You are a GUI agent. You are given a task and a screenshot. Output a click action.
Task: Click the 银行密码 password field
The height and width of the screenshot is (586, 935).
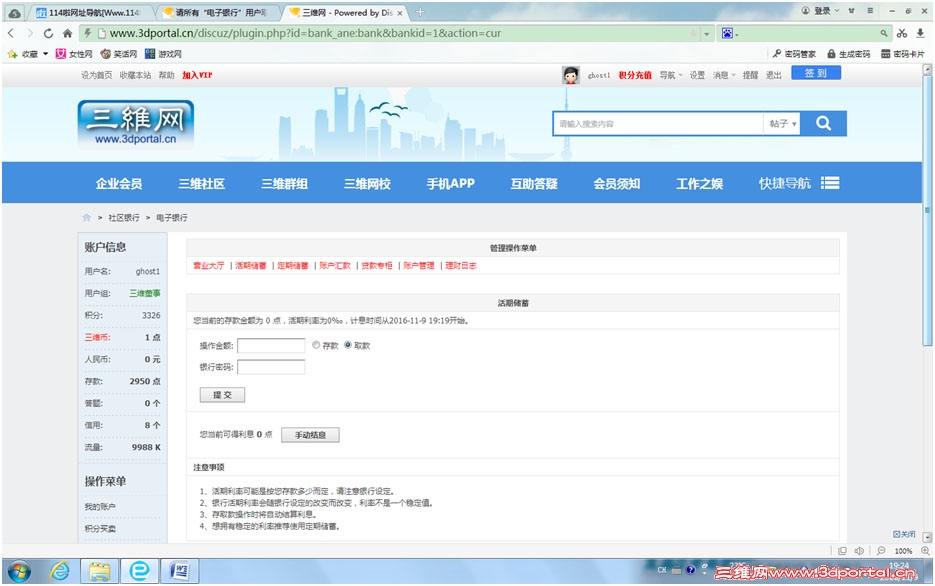pos(271,367)
